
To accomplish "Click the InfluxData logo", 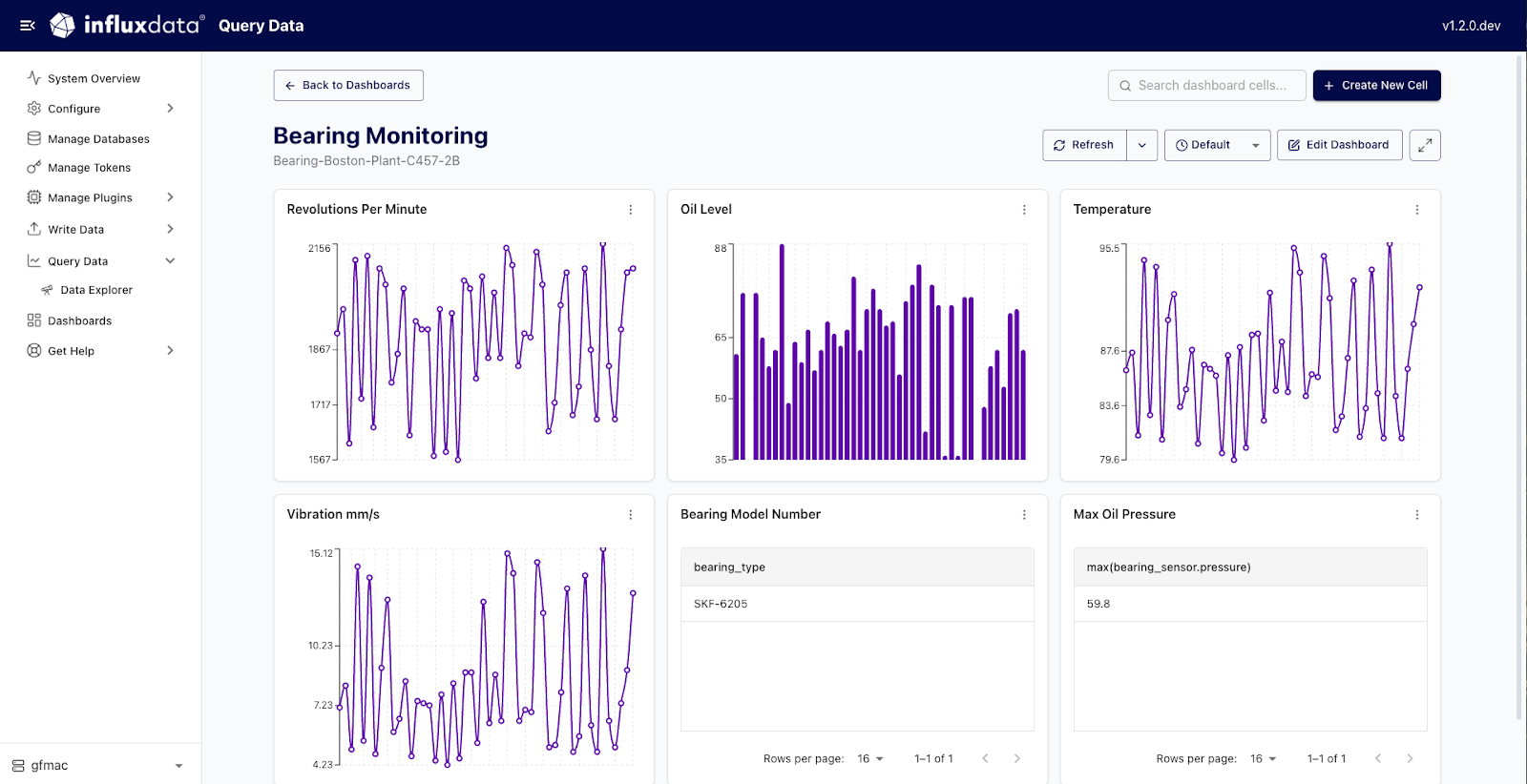I will [128, 26].
